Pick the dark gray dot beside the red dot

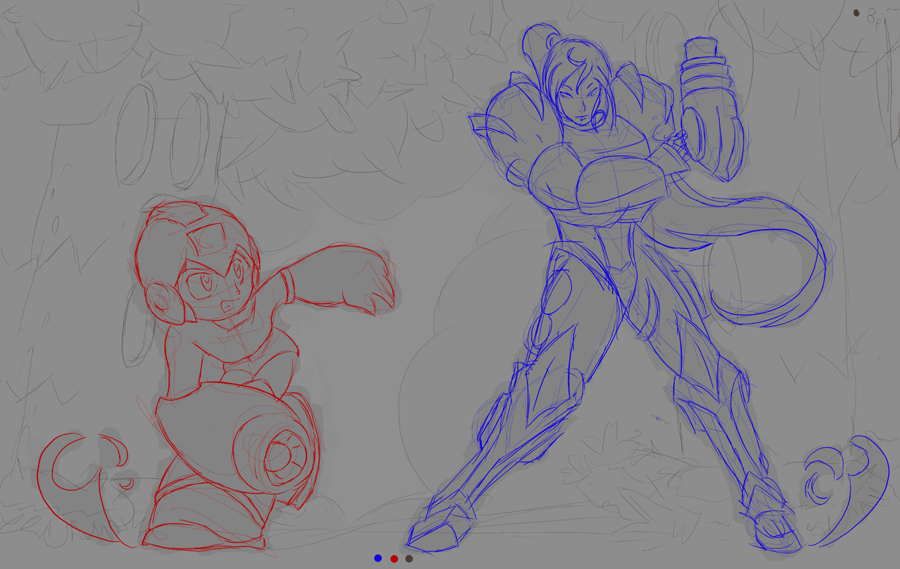coord(409,559)
